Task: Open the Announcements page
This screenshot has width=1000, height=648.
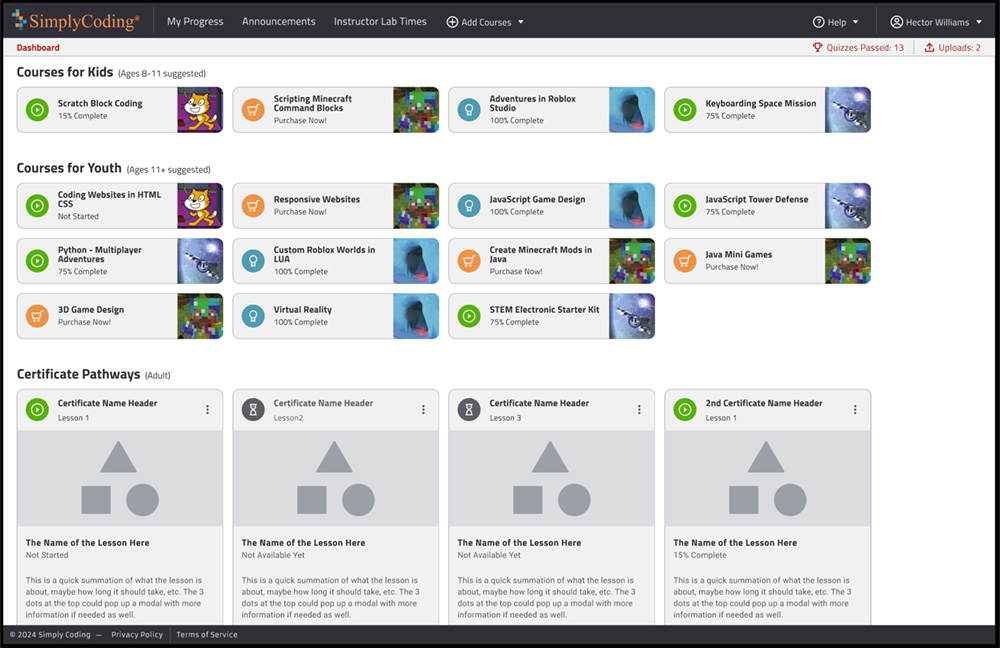Action: tap(278, 22)
